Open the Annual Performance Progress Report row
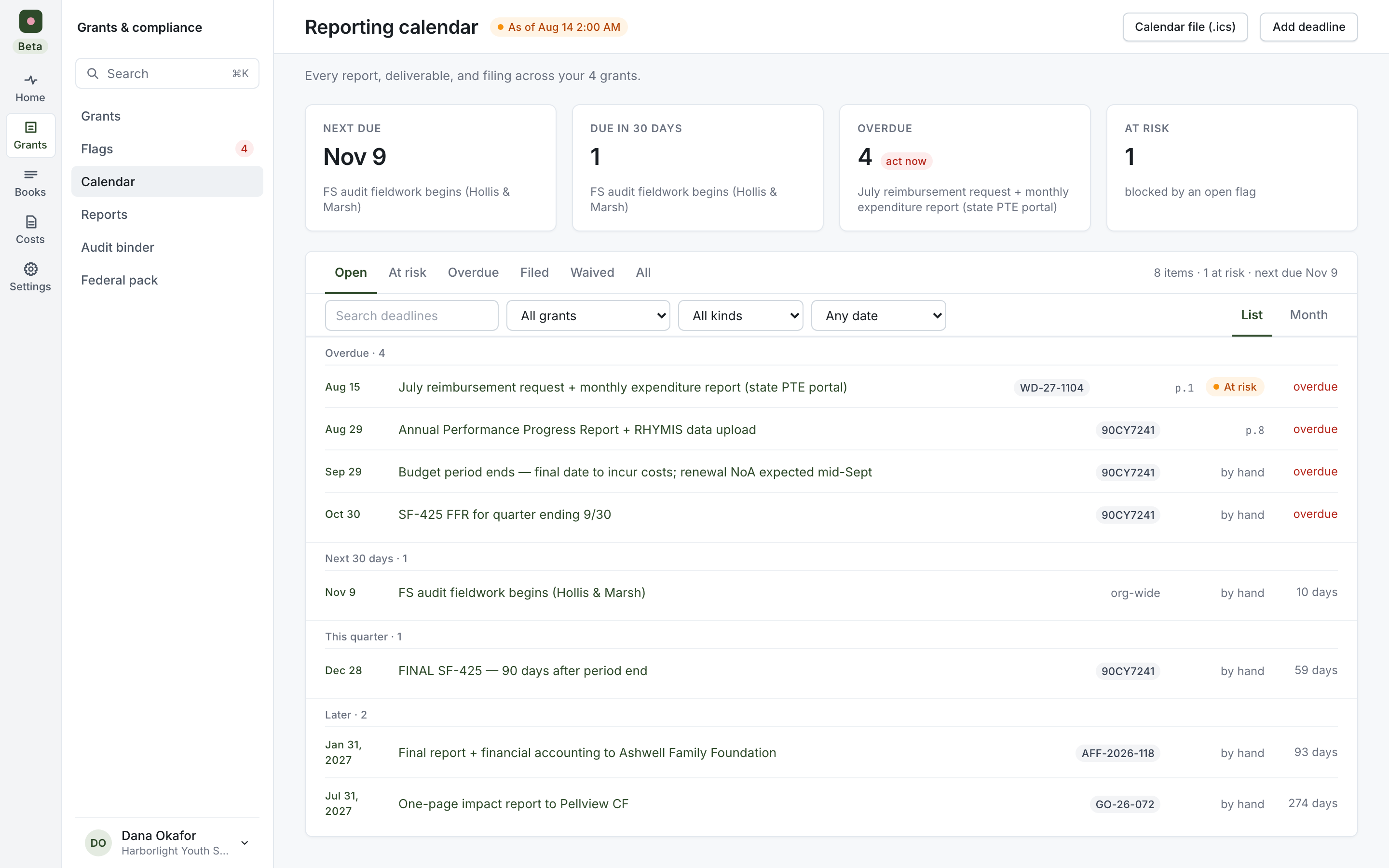Viewport: 1389px width, 868px height. click(831, 429)
